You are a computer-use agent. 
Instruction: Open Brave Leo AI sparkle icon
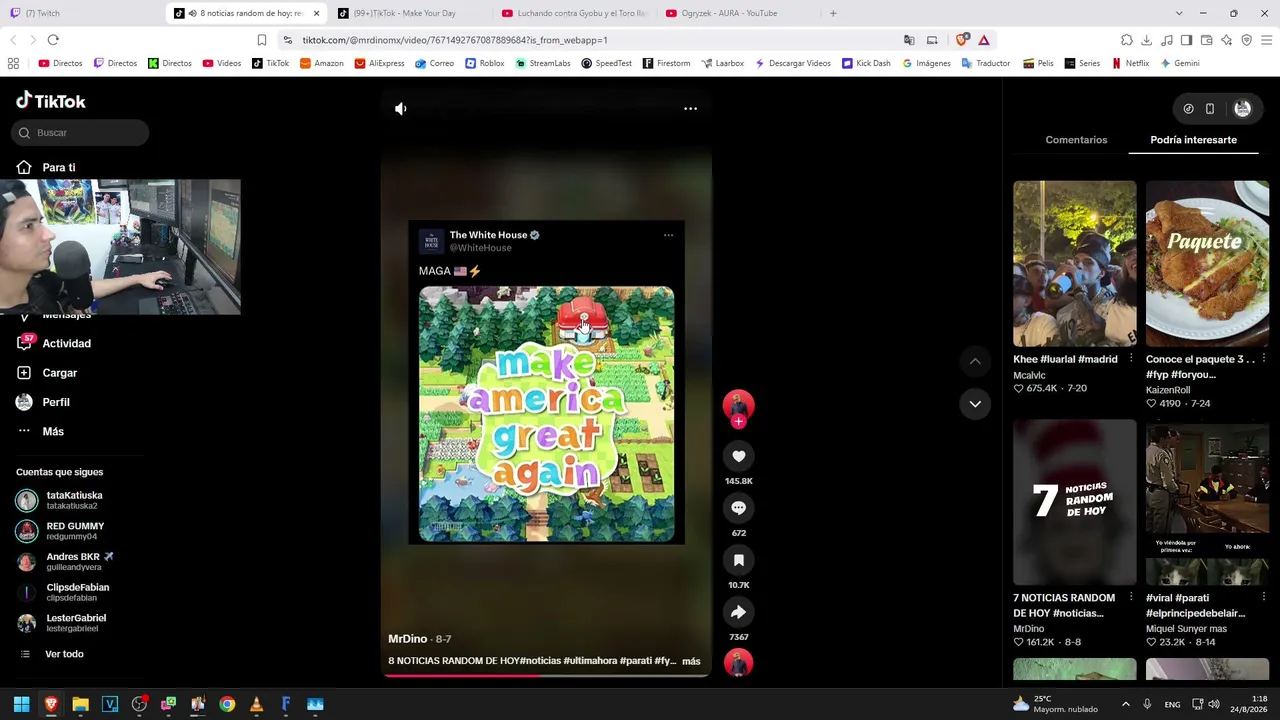[1226, 40]
